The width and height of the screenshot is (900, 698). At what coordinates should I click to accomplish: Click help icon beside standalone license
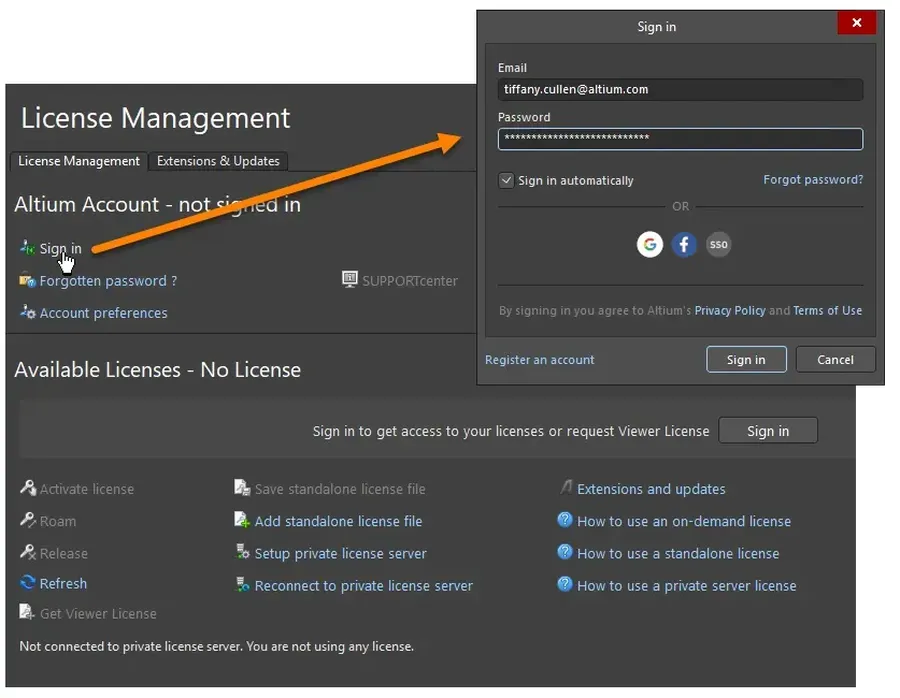point(565,552)
